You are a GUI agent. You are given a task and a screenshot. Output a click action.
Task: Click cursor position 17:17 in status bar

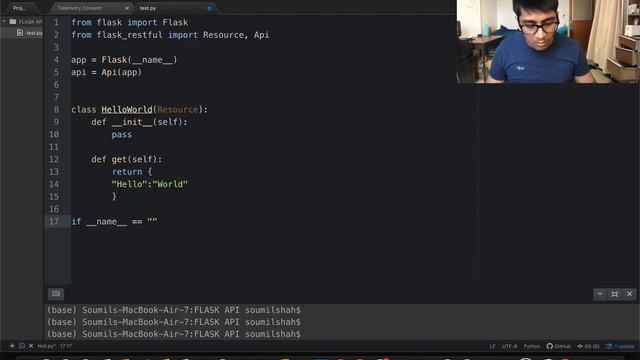[66, 346]
